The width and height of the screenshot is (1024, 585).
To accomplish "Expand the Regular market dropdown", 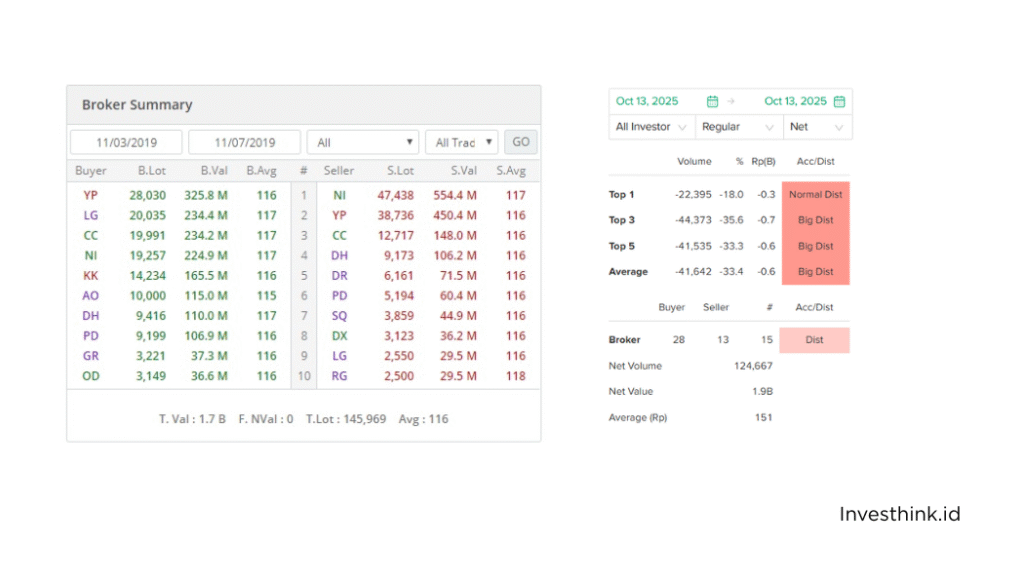I will pyautogui.click(x=738, y=127).
